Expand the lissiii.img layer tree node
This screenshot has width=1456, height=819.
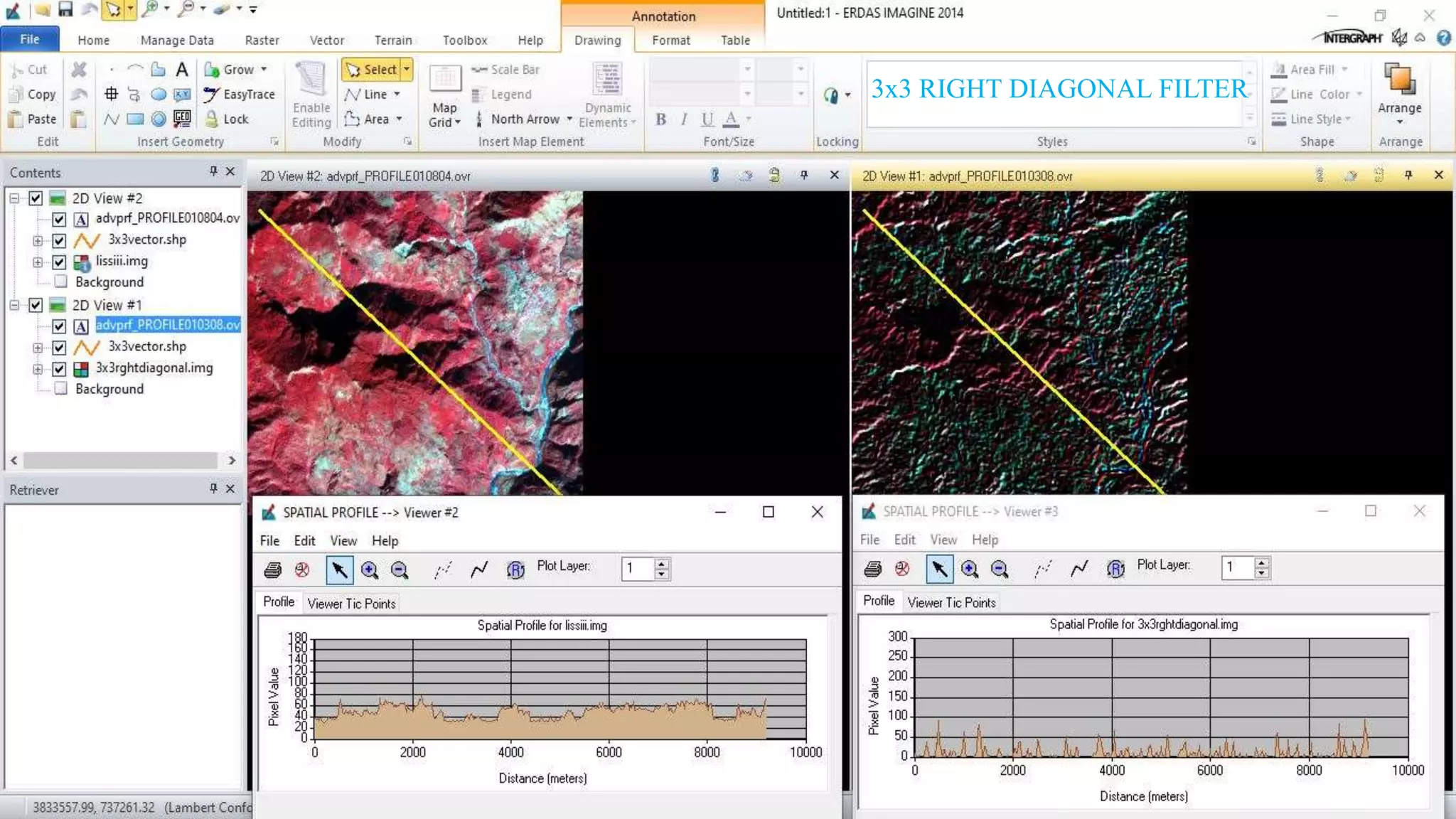click(x=38, y=262)
